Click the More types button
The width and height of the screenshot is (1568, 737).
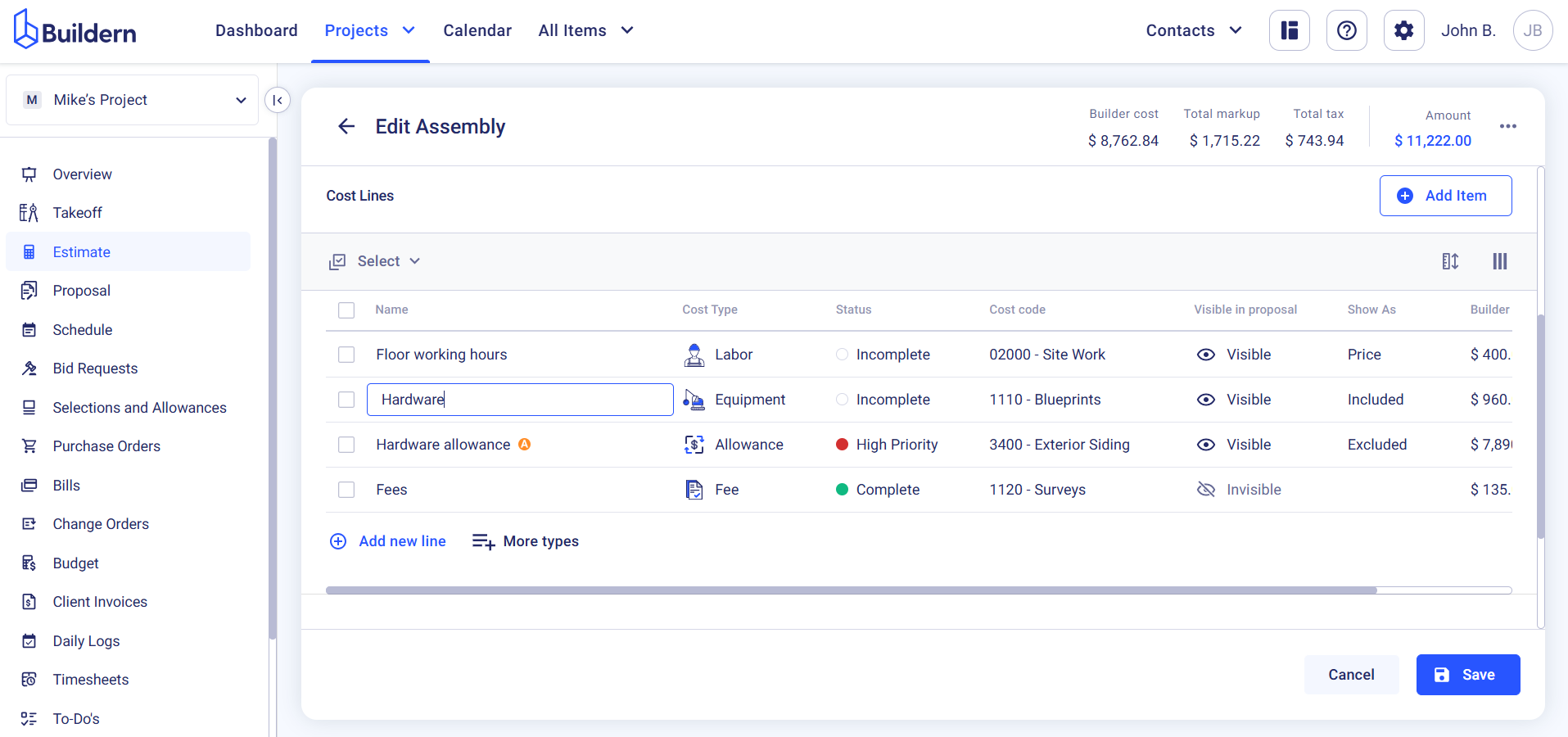(526, 541)
